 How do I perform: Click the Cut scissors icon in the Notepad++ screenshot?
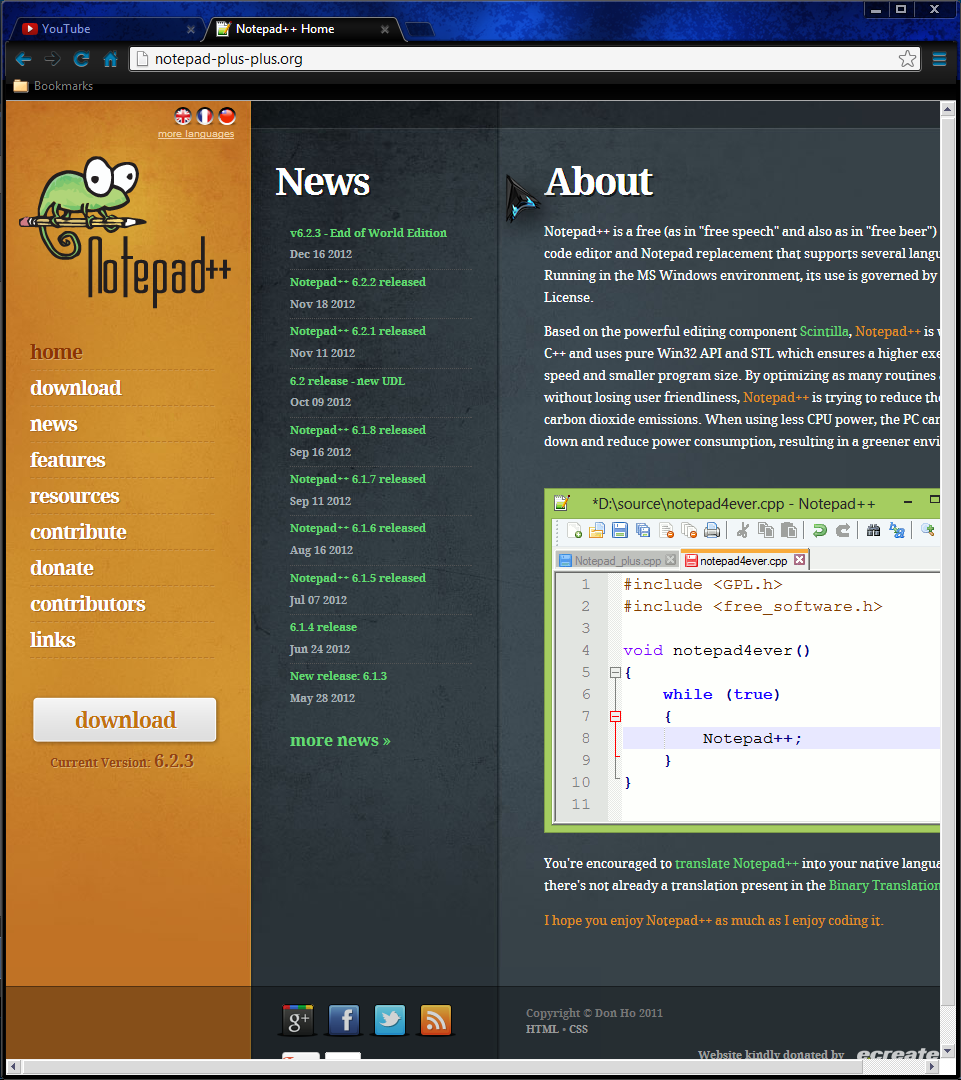click(x=743, y=530)
